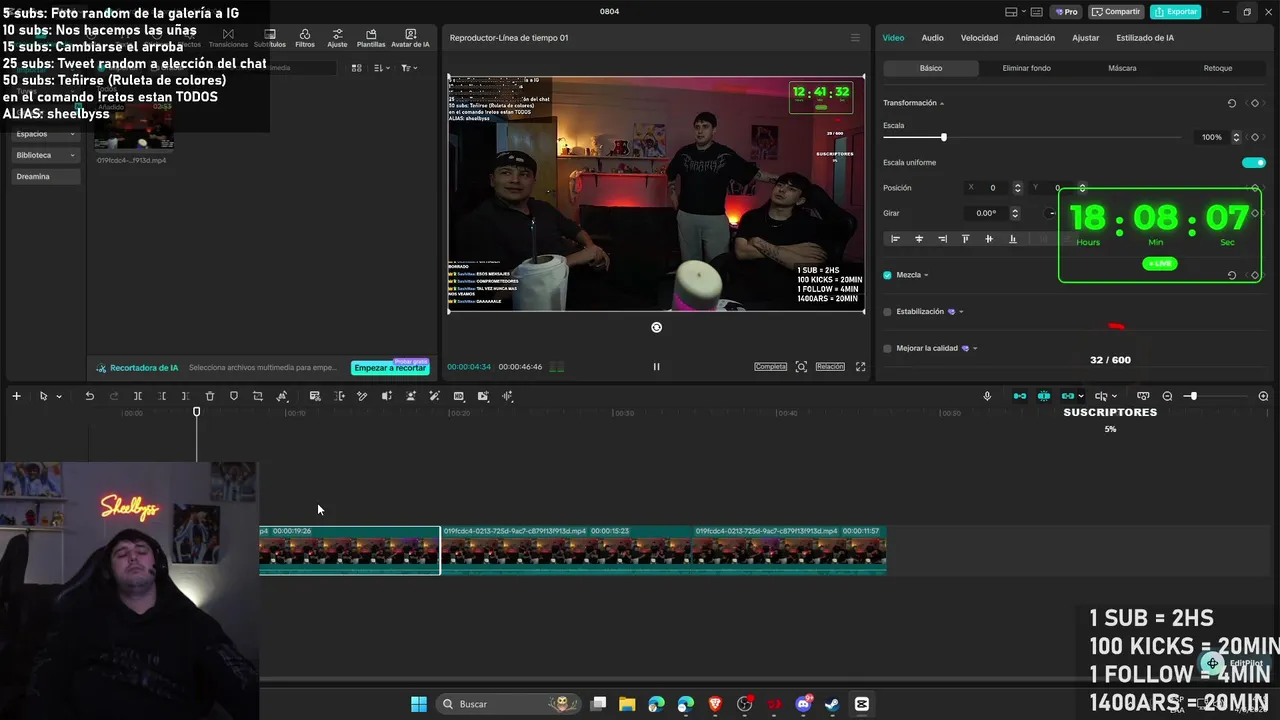Undo the last timeline action

tap(89, 396)
